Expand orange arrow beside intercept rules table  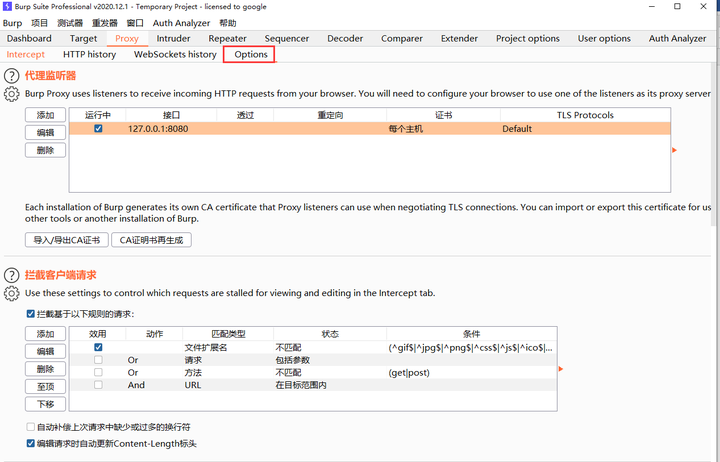(561, 369)
